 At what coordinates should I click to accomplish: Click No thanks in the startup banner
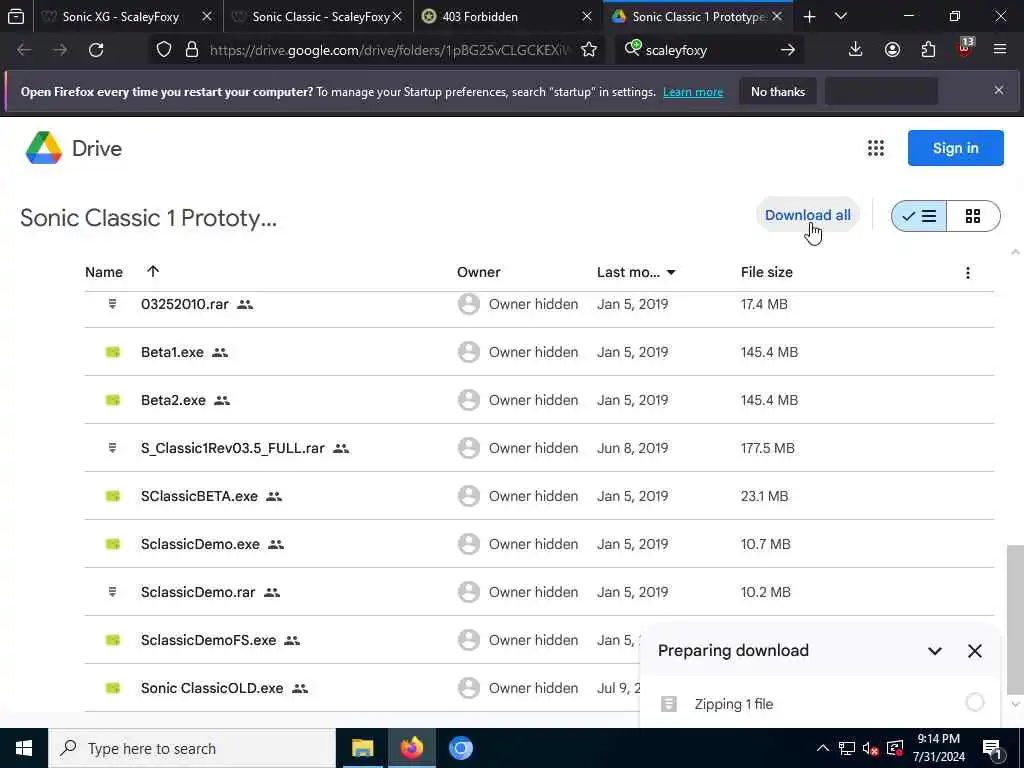coord(777,92)
